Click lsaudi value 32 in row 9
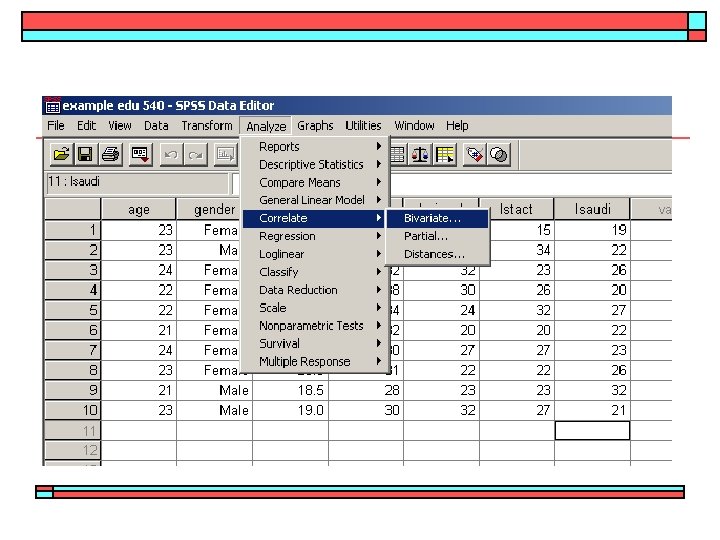Screen dimensions: 720x540 click(592, 390)
